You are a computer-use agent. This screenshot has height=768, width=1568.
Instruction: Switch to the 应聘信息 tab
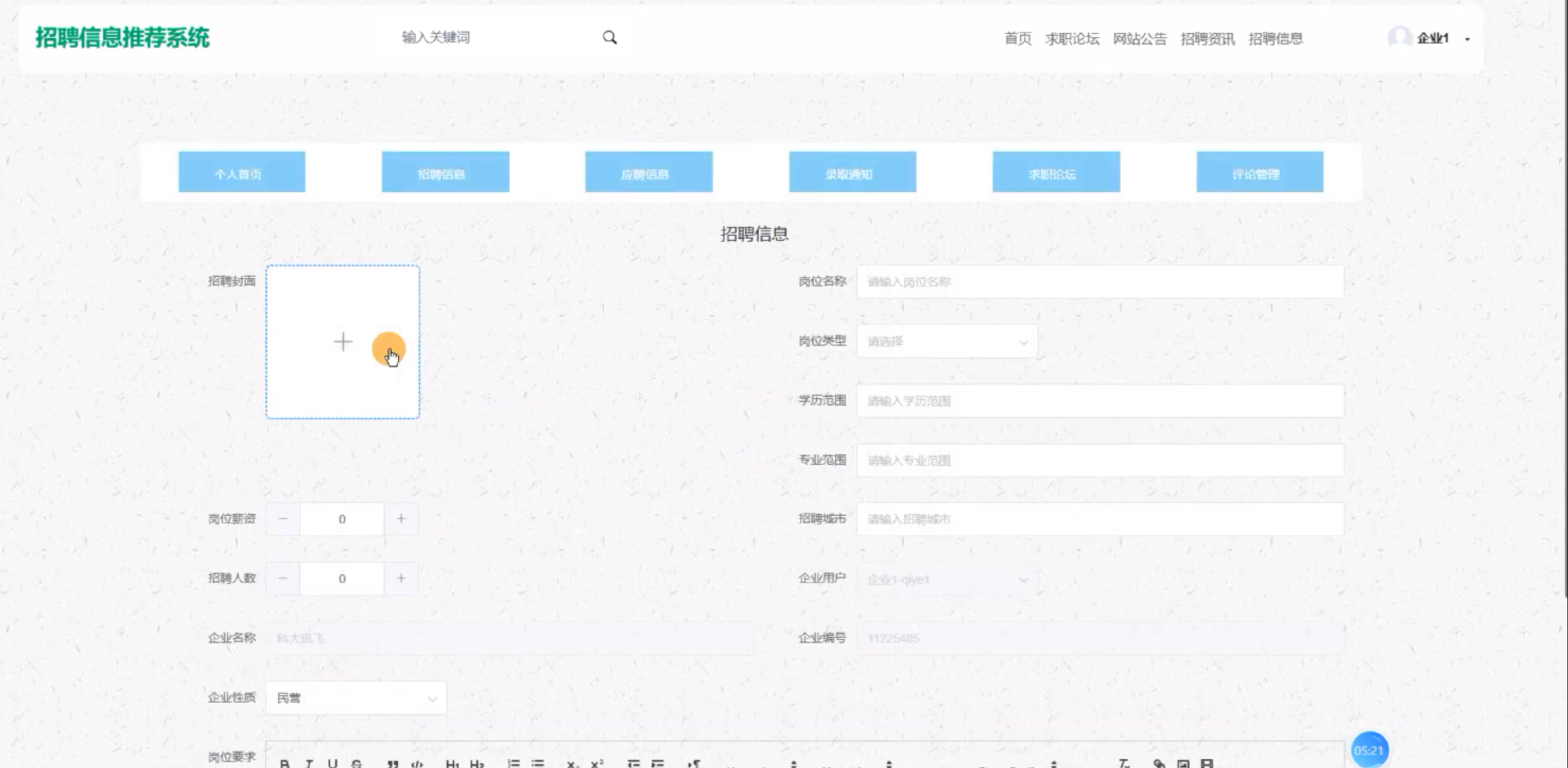(648, 173)
